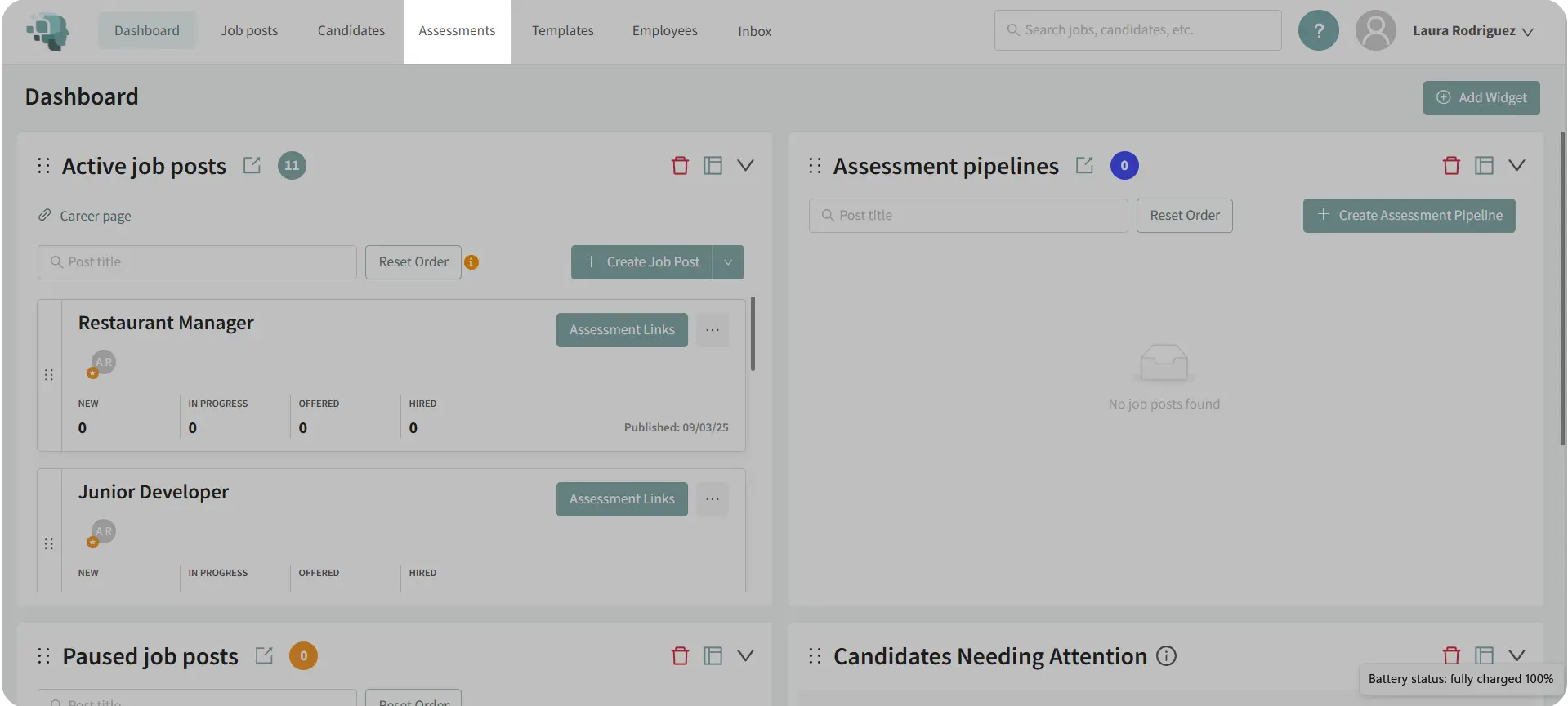Open more options for Restaurant Manager
This screenshot has width=1568, height=706.
(713, 330)
